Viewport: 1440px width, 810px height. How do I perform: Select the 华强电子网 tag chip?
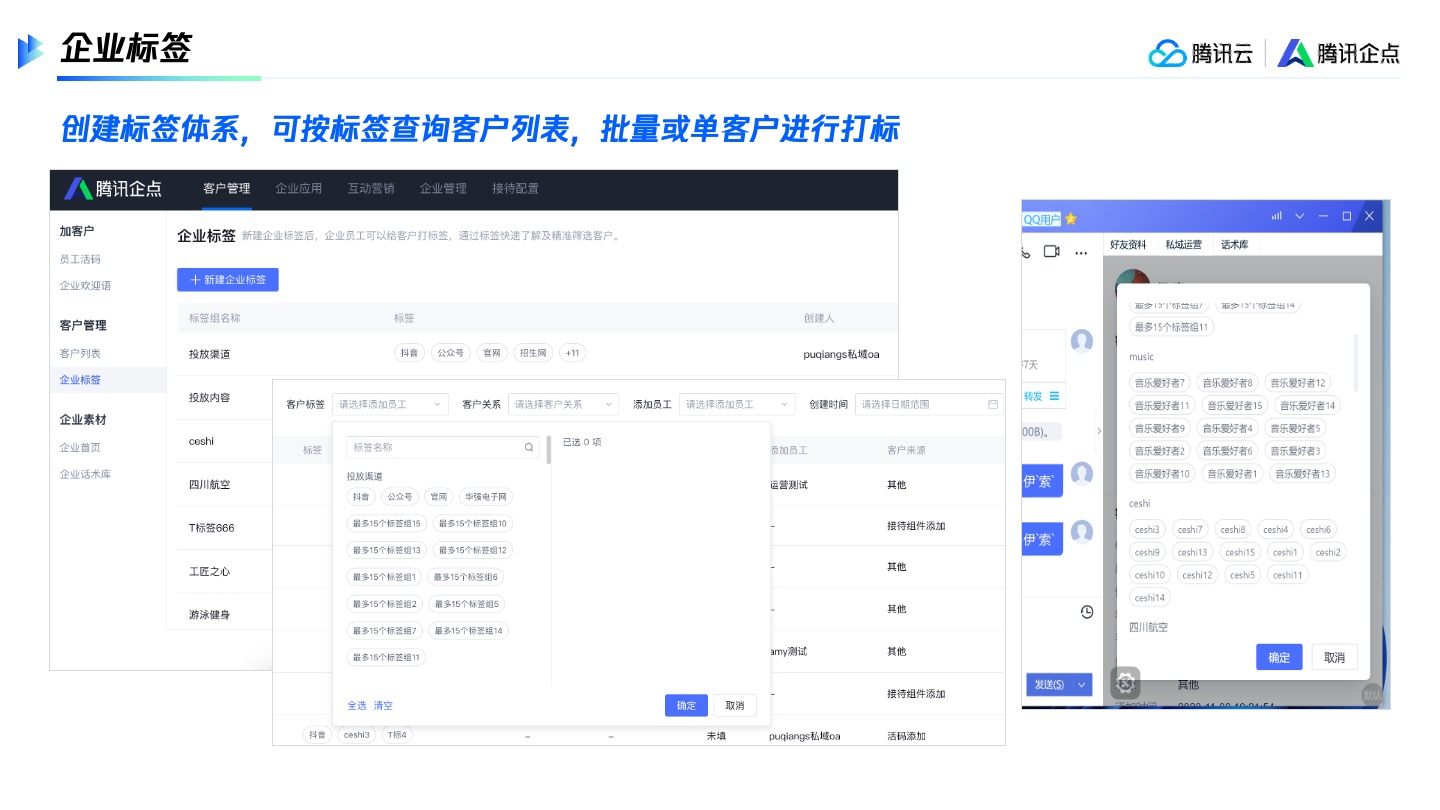(486, 496)
